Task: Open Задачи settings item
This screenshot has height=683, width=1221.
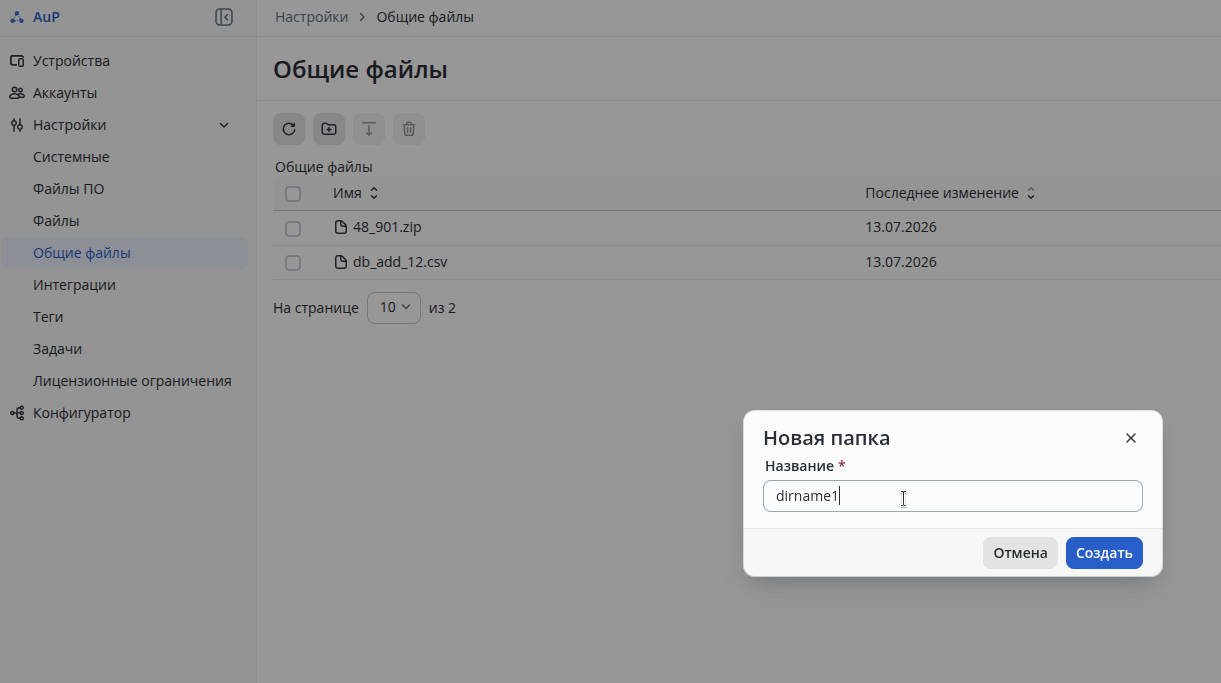Action: 57,349
